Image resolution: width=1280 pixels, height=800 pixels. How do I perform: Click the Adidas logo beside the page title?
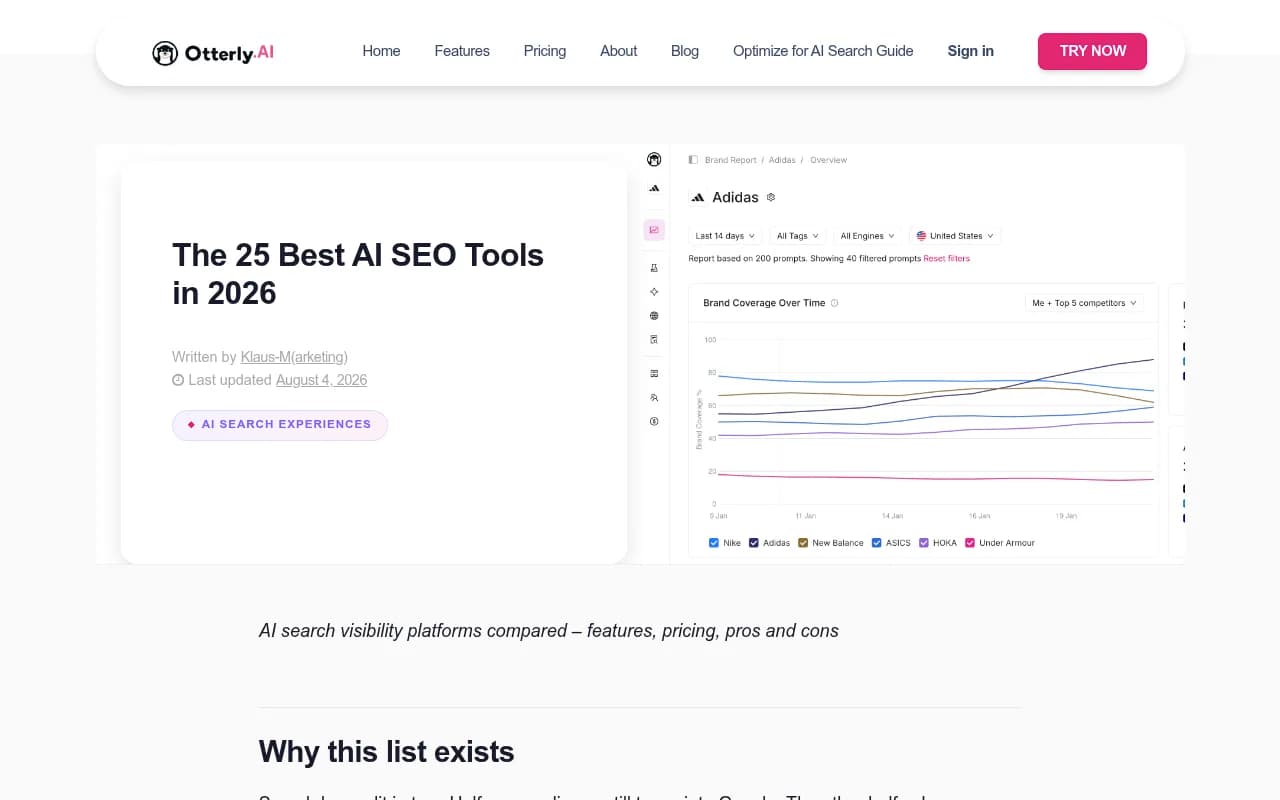coord(698,198)
